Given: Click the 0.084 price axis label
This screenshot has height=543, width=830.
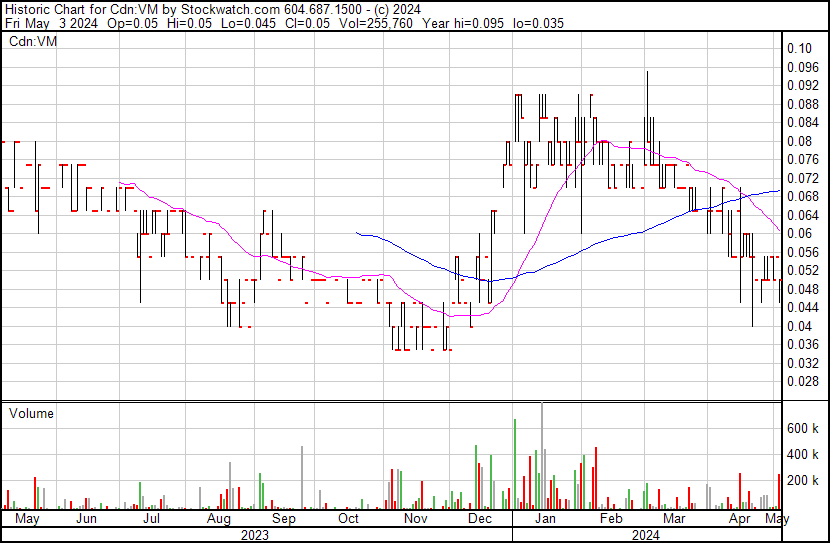Looking at the screenshot, I should 803,123.
